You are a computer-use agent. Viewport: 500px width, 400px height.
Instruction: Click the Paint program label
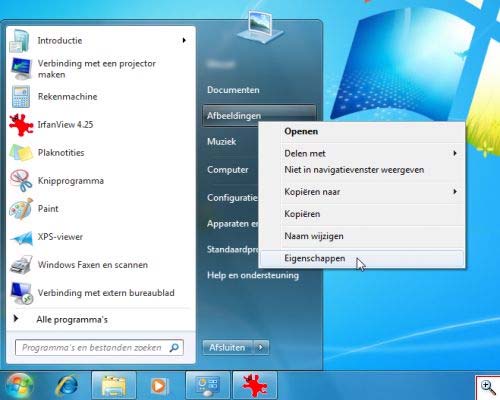(48, 209)
